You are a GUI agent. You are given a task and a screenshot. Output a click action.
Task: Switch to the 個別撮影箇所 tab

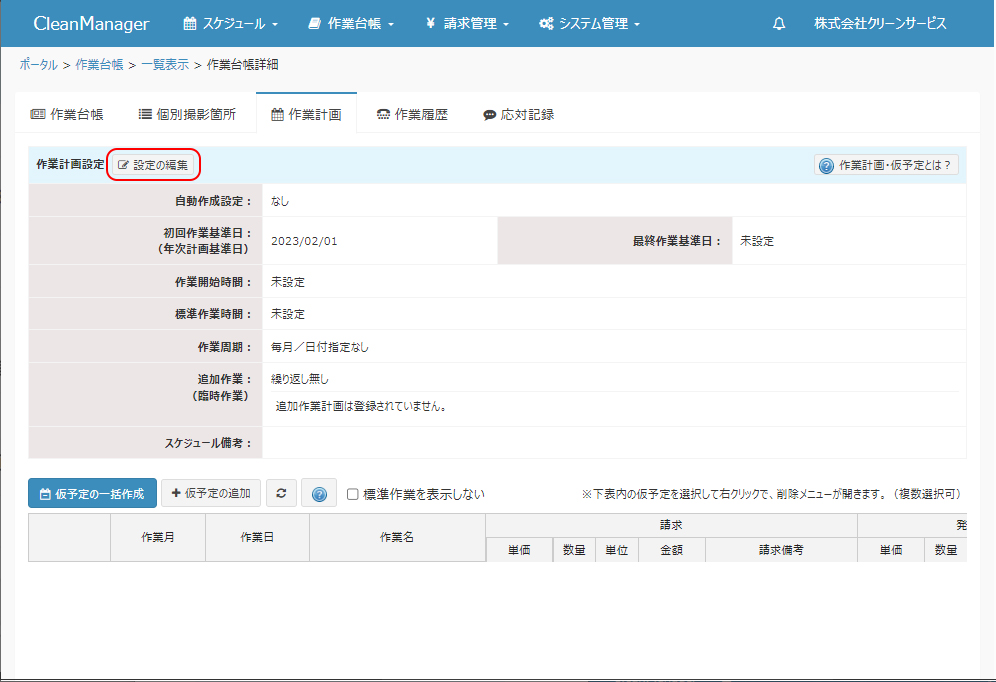point(187,115)
